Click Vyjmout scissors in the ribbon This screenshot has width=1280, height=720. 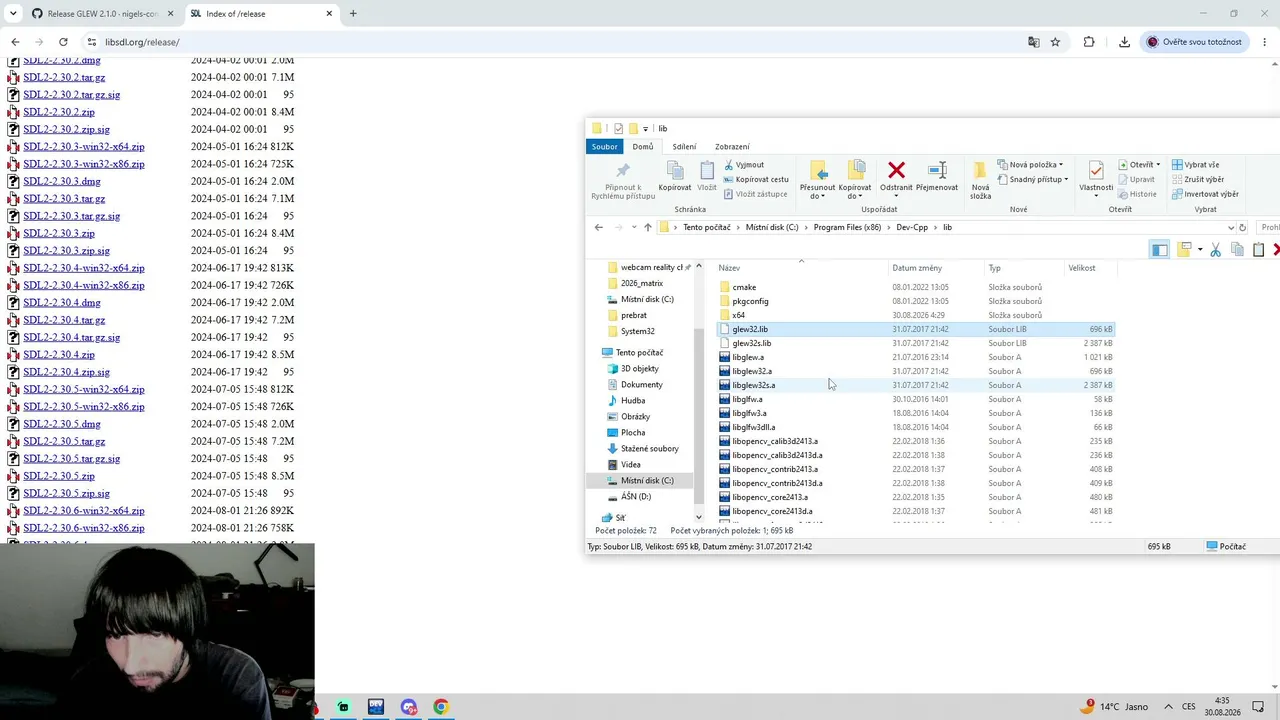743,165
